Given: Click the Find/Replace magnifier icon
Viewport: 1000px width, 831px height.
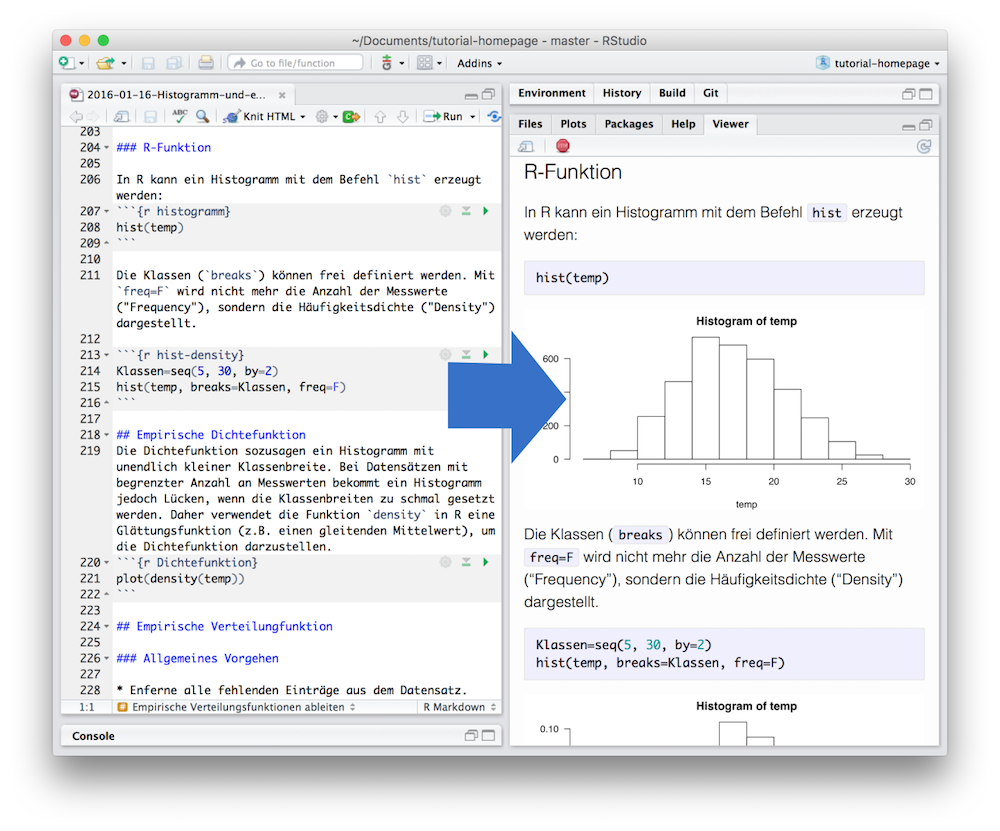Looking at the screenshot, I should pyautogui.click(x=202, y=115).
